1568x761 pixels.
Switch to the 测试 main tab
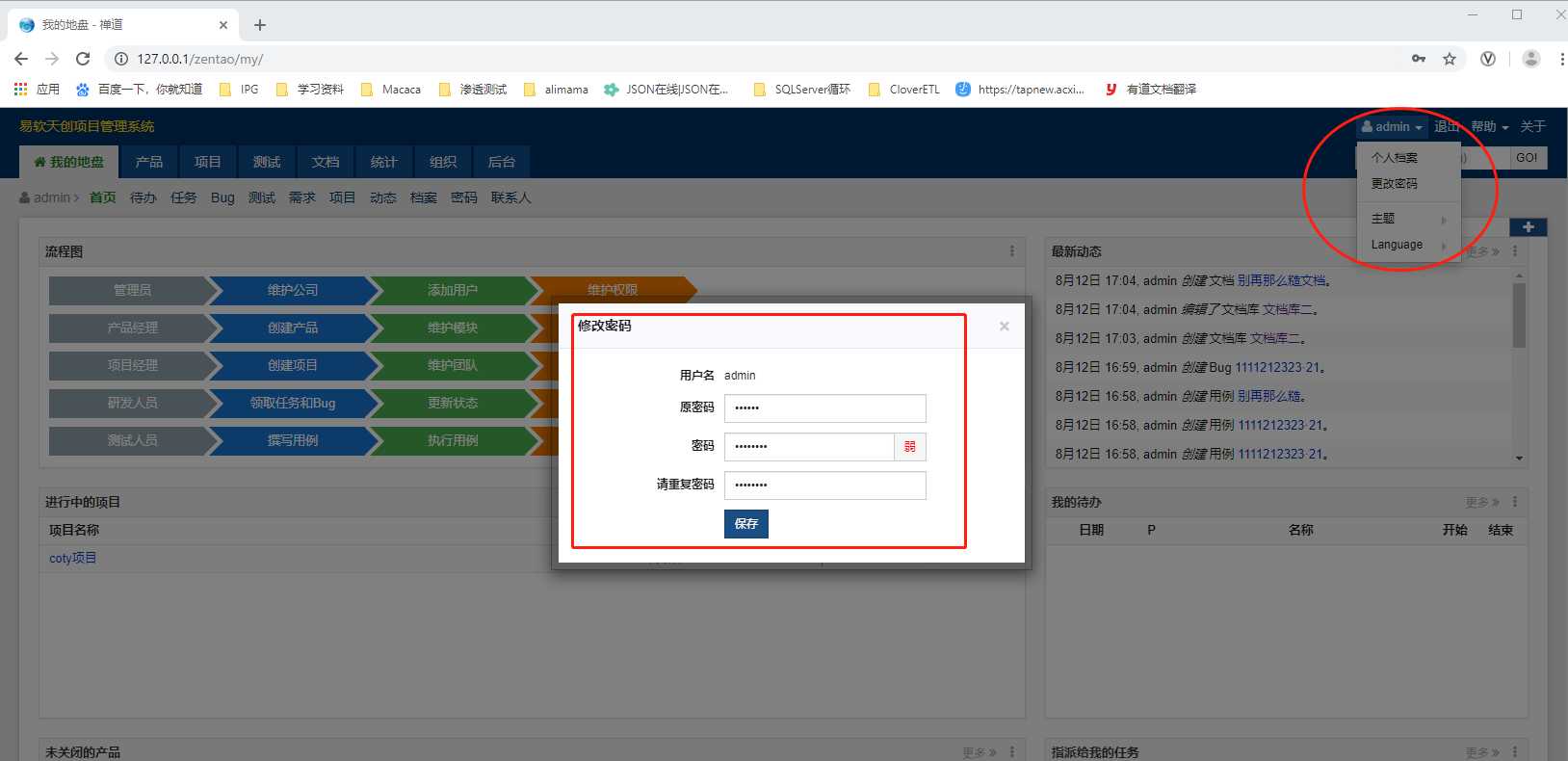tap(267, 162)
